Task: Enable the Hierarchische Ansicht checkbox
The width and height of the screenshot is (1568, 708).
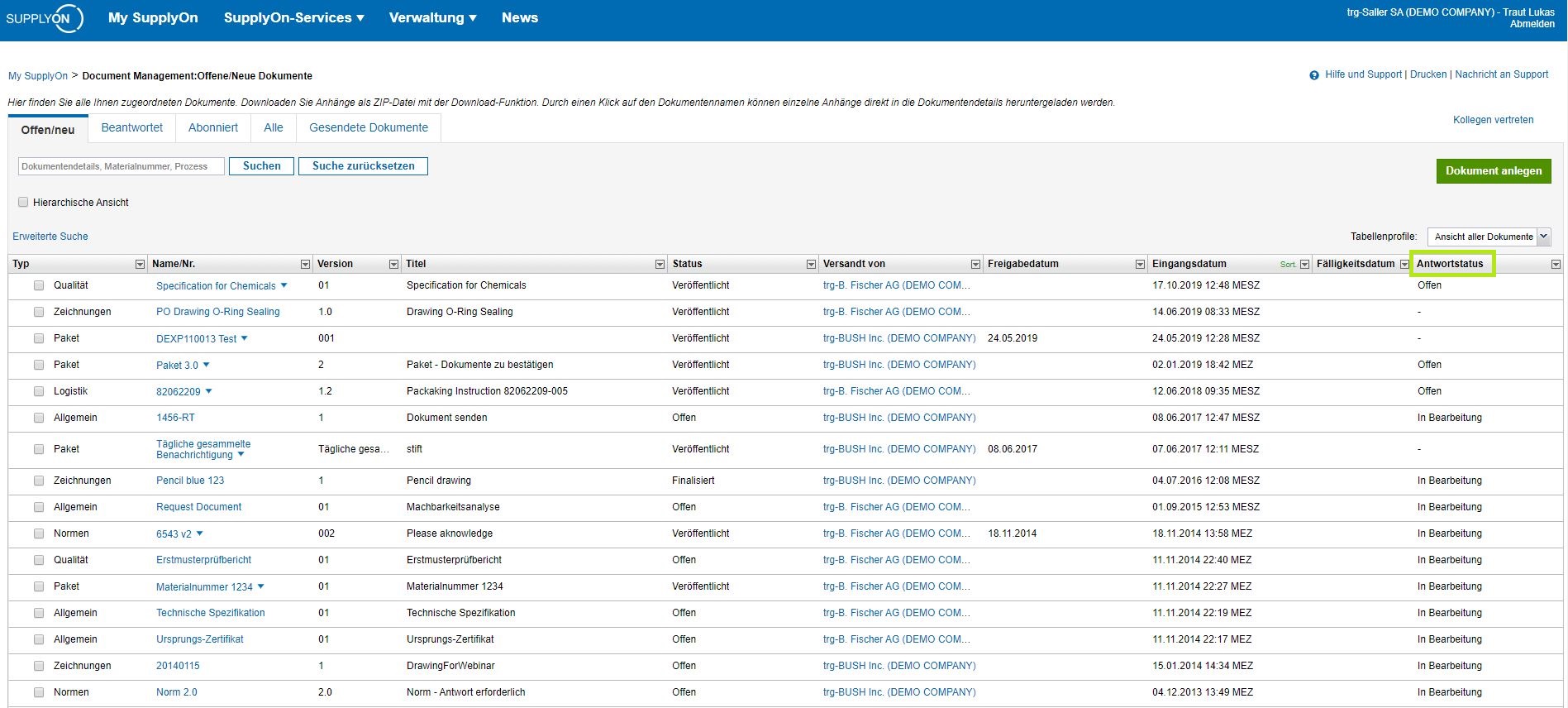Action: pyautogui.click(x=23, y=203)
